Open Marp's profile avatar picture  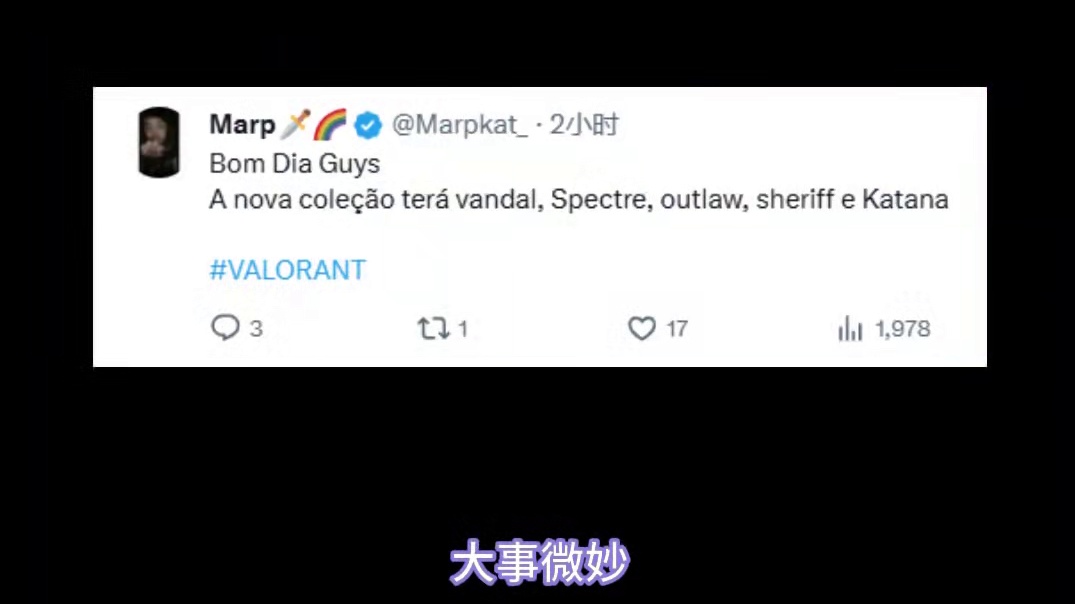(159, 142)
